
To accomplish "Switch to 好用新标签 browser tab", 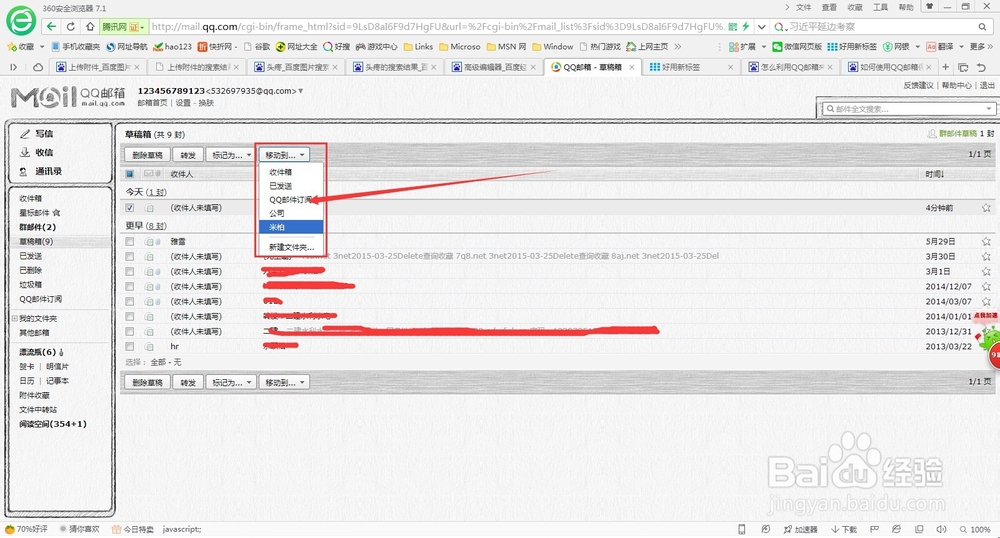I will (x=689, y=67).
